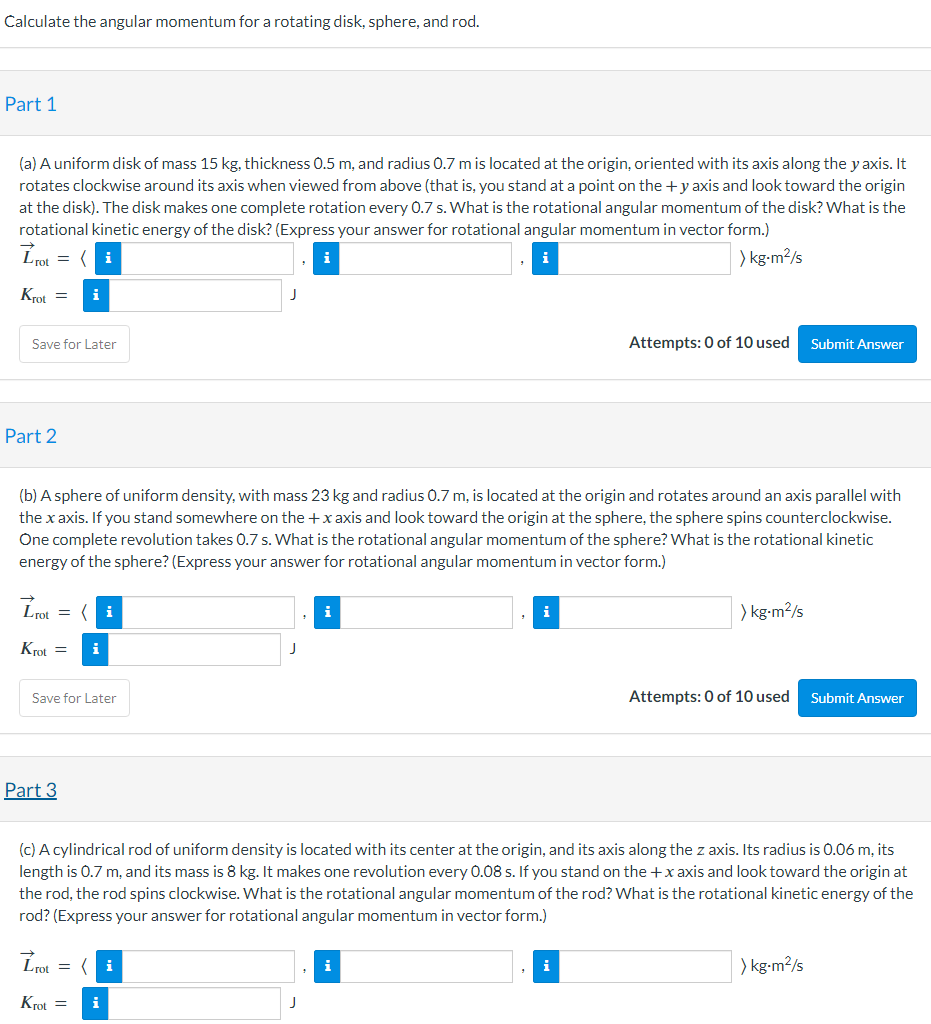
Task: Click the info icon for Part 3 second Lrot component
Action: click(326, 966)
